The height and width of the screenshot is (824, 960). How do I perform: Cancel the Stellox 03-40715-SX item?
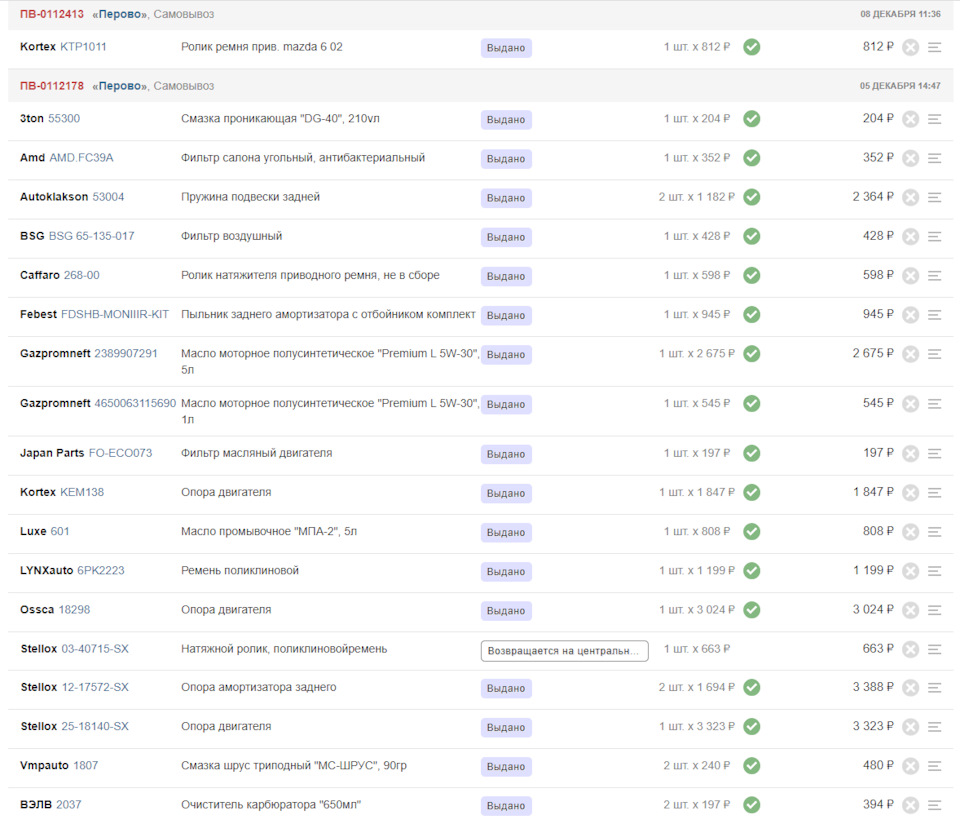click(x=910, y=649)
